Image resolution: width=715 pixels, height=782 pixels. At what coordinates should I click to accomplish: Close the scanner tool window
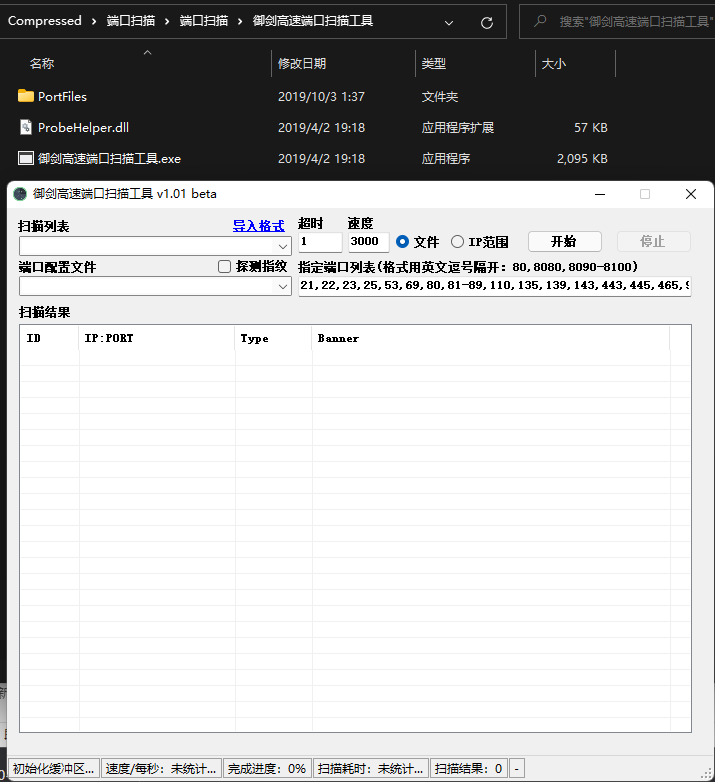pos(691,194)
